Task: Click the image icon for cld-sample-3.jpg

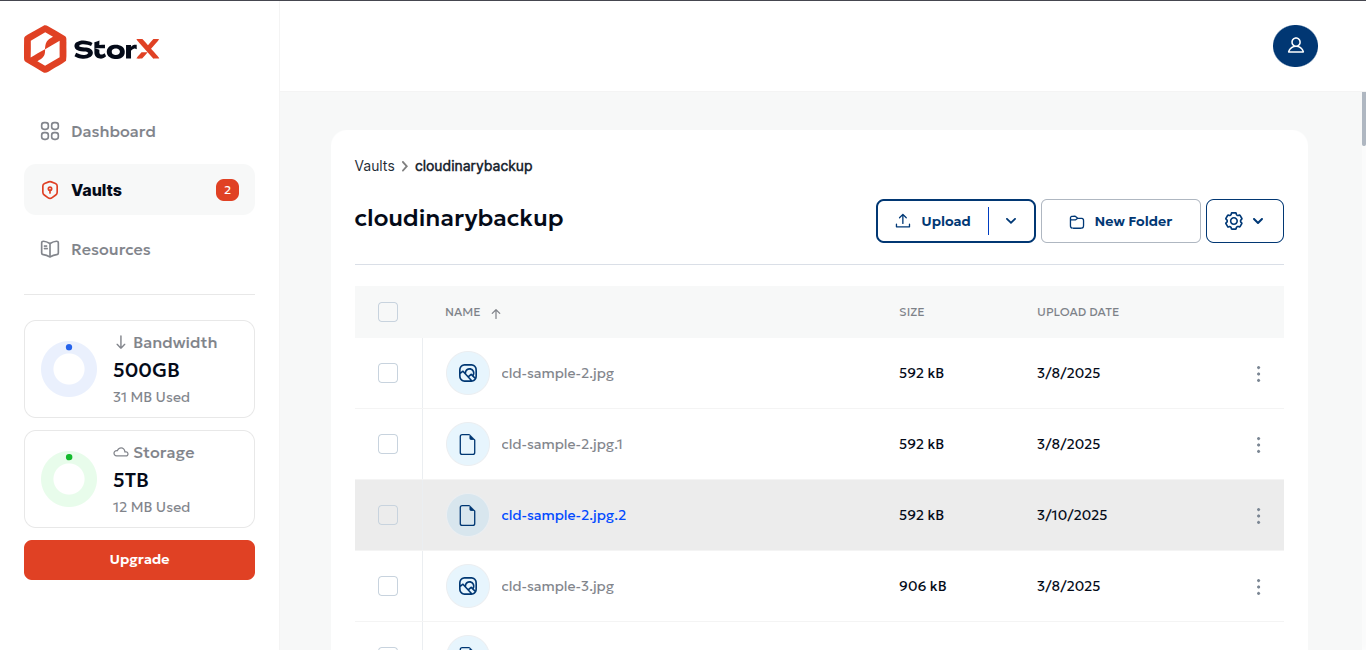Action: (468, 586)
